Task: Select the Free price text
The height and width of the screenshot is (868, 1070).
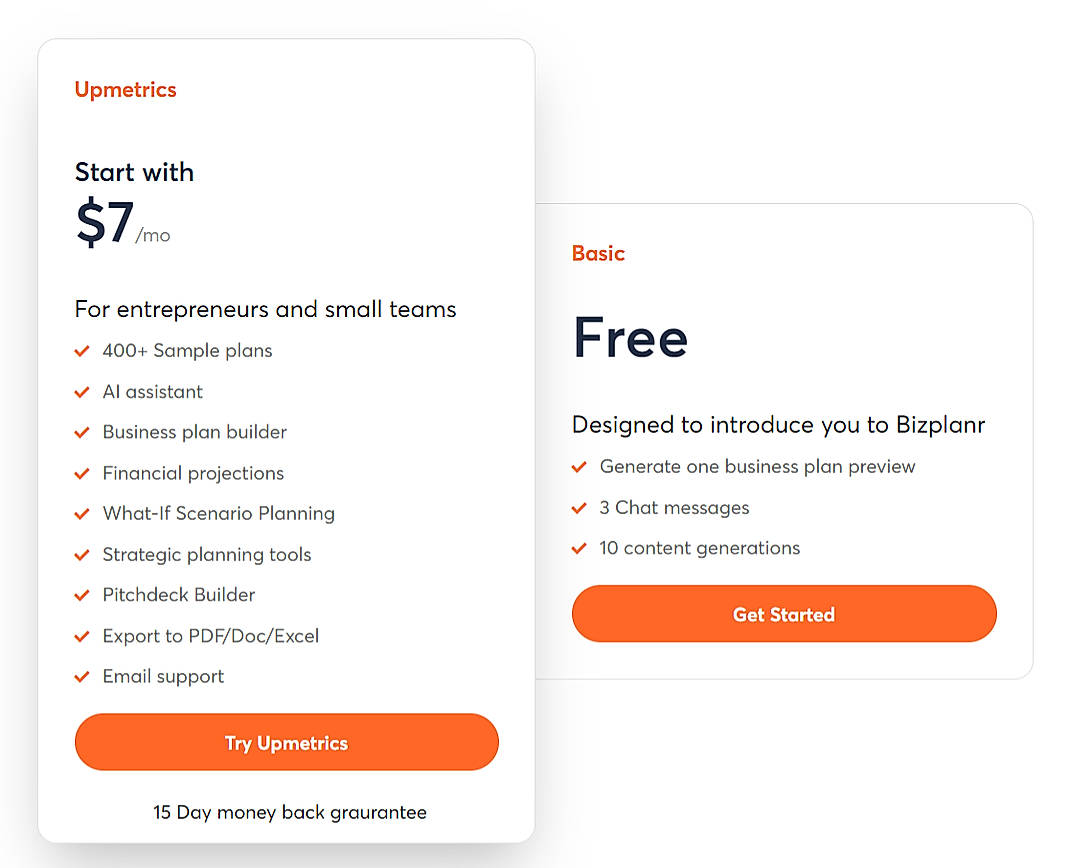Action: tap(630, 339)
